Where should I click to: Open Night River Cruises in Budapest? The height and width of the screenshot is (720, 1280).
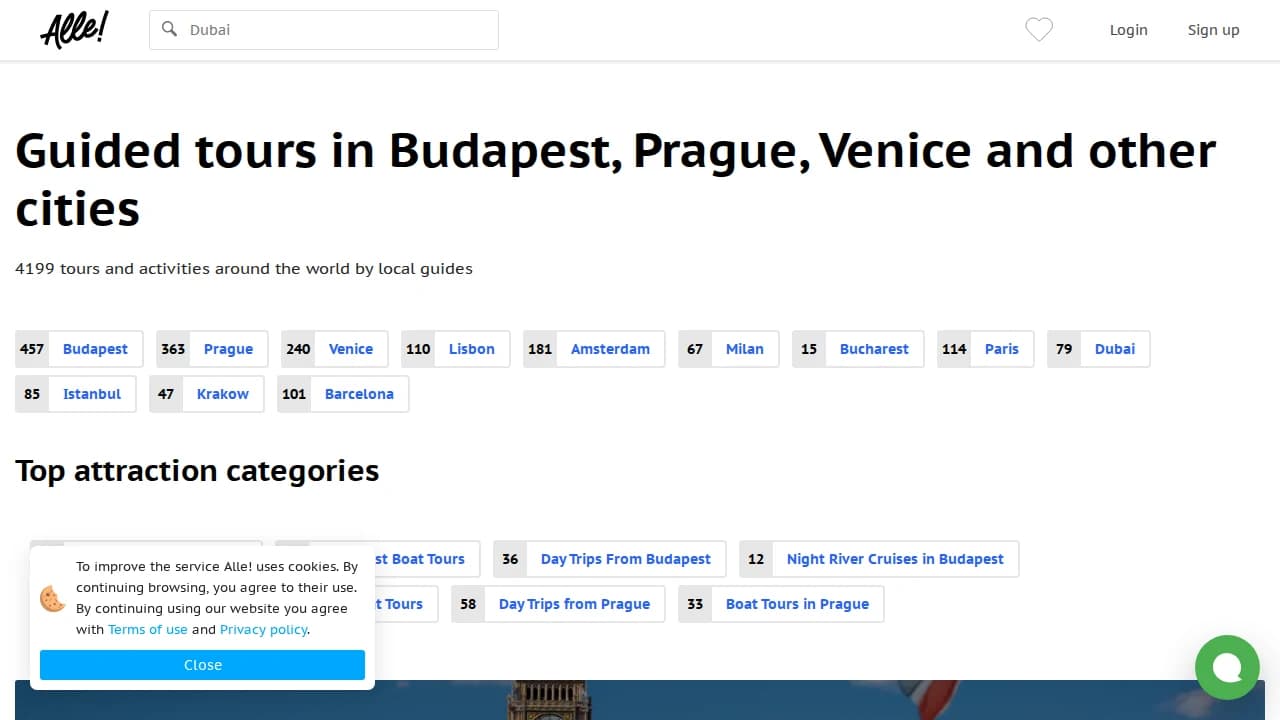pos(895,559)
